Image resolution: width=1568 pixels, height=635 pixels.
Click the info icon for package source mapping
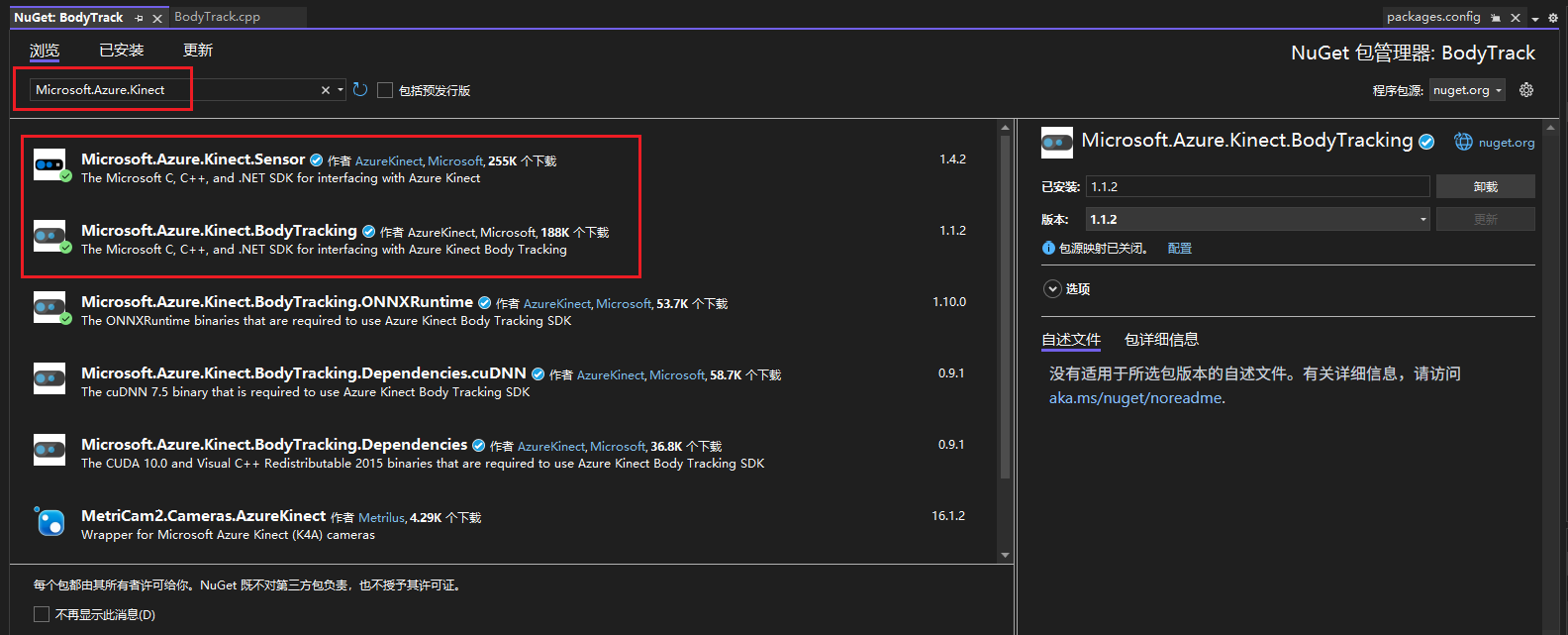click(1048, 248)
